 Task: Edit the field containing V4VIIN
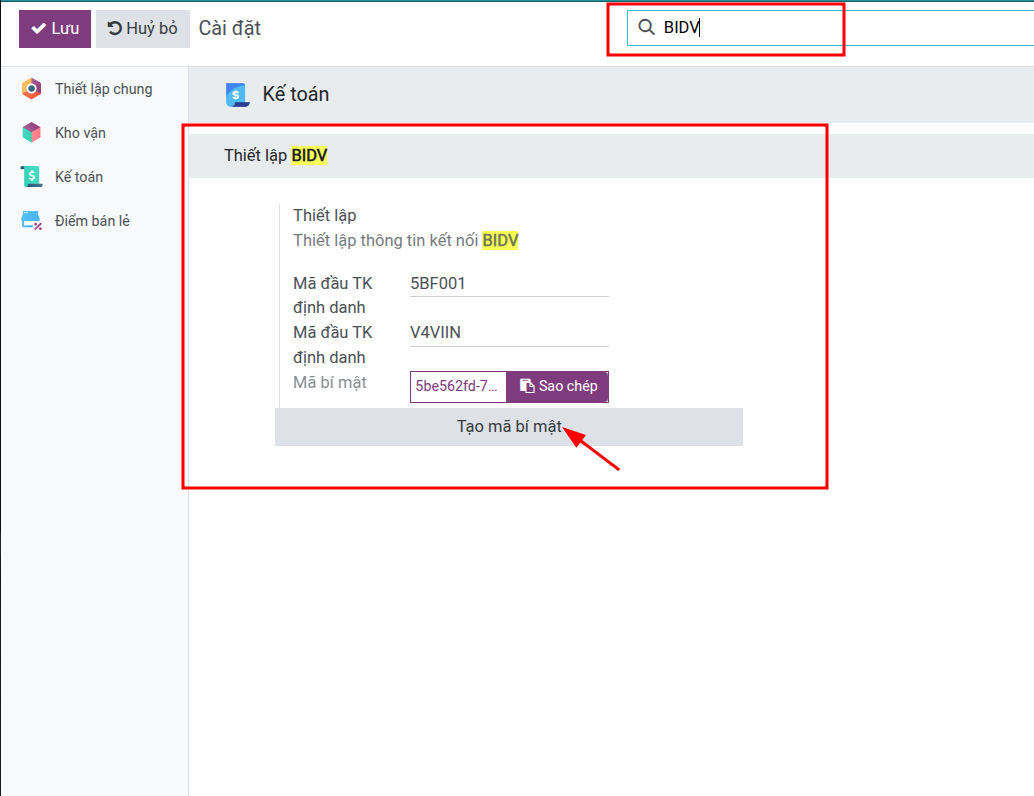click(x=508, y=333)
